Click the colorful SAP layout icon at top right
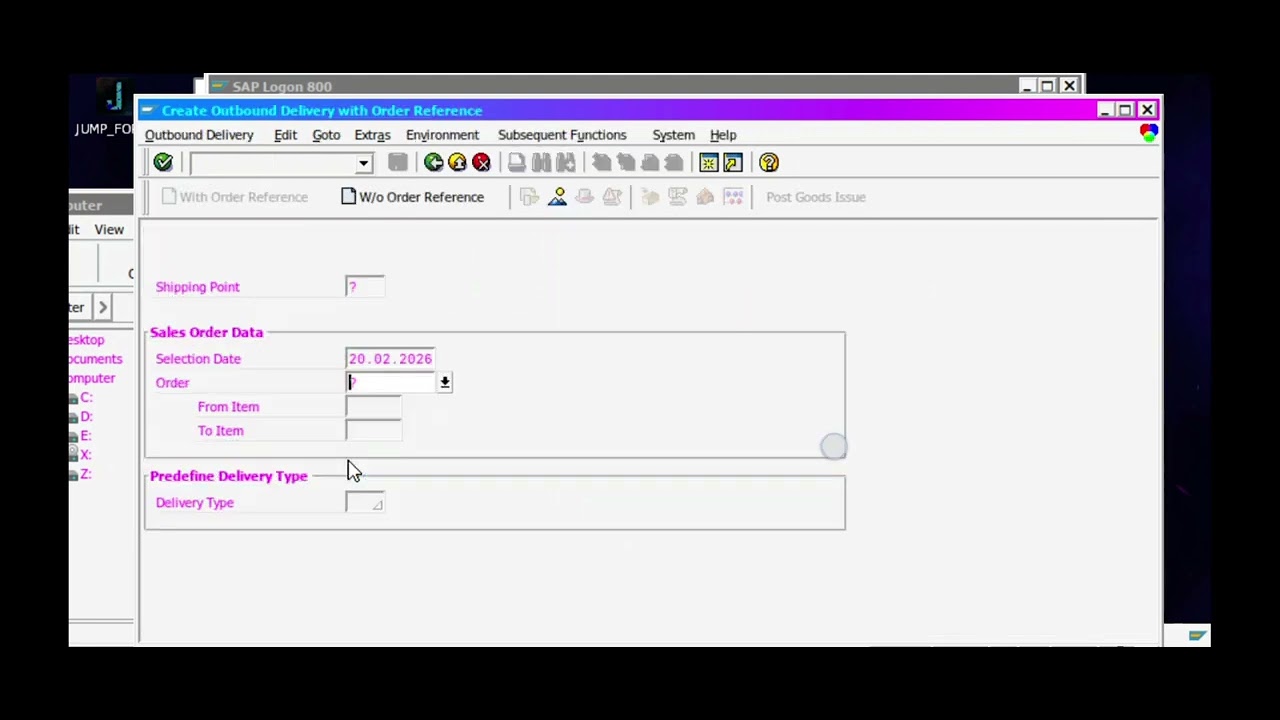 click(x=1148, y=133)
